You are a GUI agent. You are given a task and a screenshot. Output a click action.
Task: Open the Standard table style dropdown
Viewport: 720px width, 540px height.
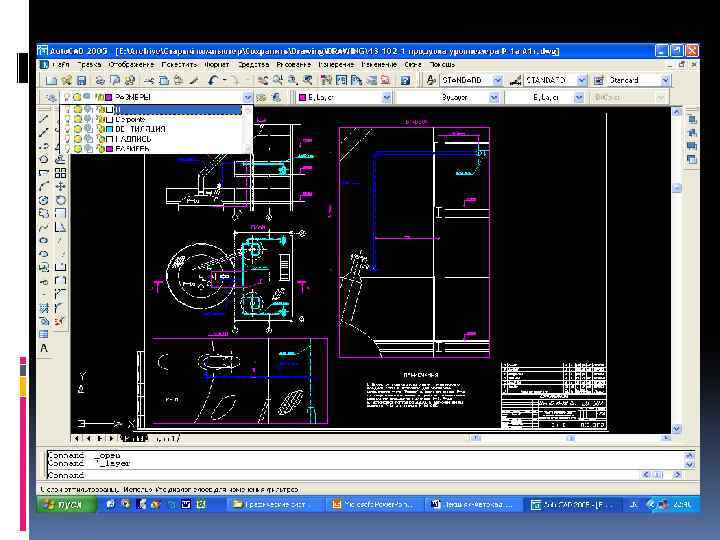pyautogui.click(x=665, y=81)
